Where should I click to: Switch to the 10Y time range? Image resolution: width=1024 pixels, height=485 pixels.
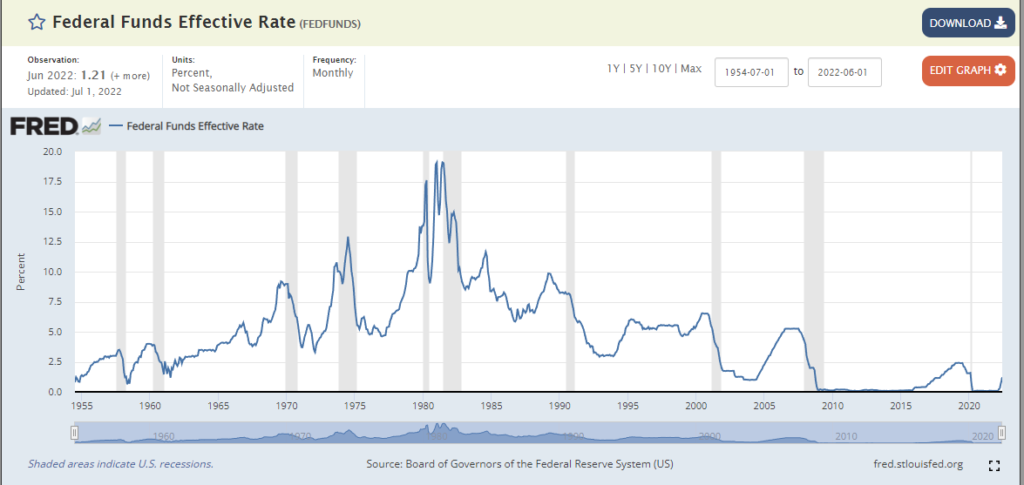click(661, 69)
